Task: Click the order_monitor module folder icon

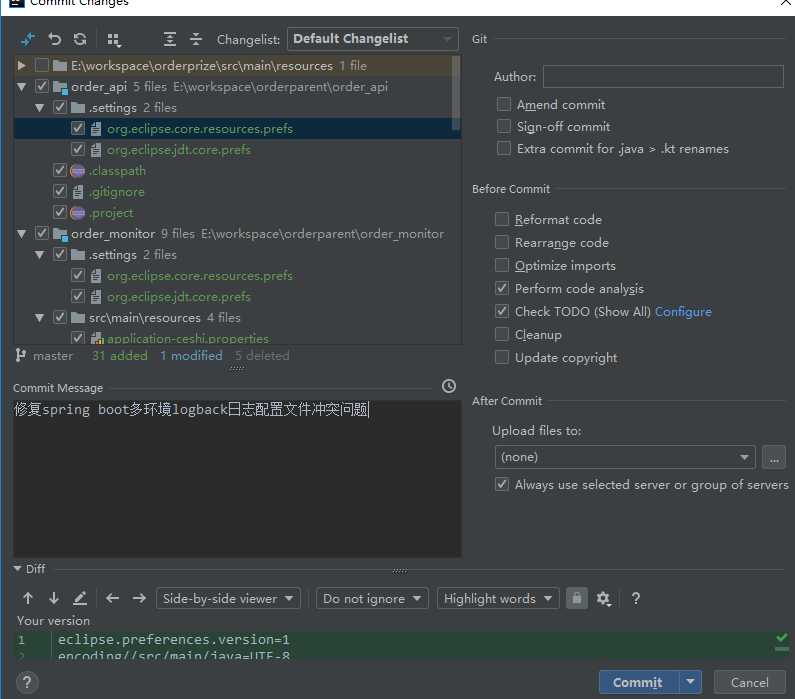Action: coord(60,234)
